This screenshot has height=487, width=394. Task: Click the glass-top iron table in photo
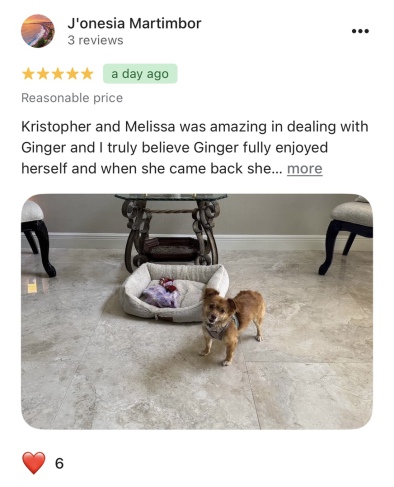coord(171,231)
